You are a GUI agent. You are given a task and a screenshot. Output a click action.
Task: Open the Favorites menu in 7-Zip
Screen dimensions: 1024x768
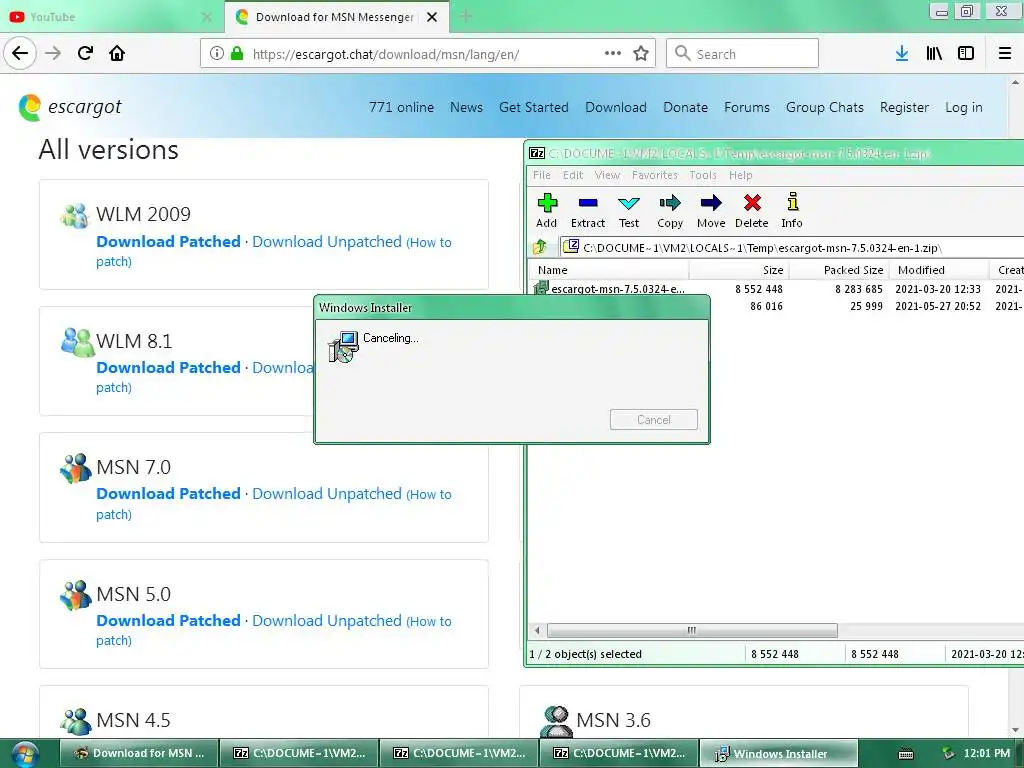click(654, 175)
